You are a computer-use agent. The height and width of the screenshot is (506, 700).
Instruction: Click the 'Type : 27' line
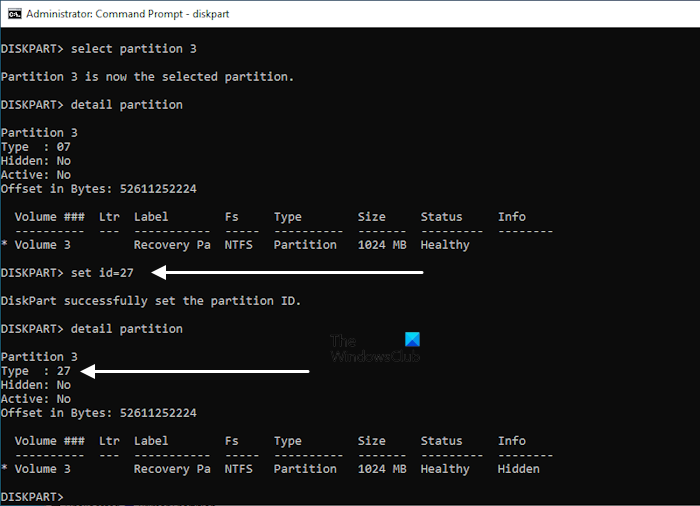tap(36, 371)
